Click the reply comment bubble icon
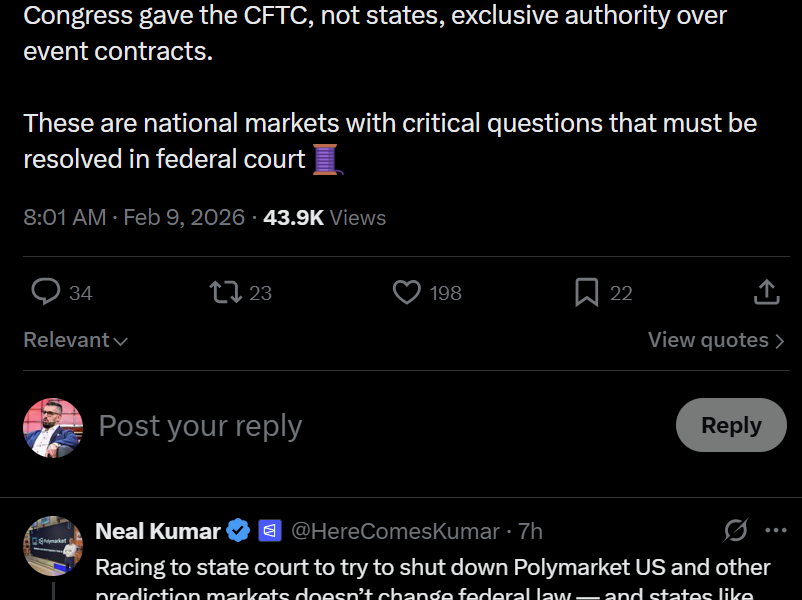802x600 pixels. click(46, 292)
